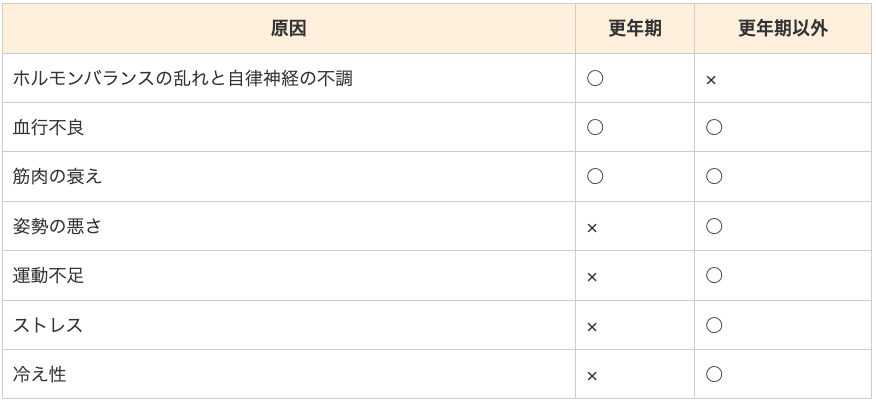Click circle for 筋肉の衰え under 更年期
This screenshot has height=401, width=876.
(x=595, y=176)
